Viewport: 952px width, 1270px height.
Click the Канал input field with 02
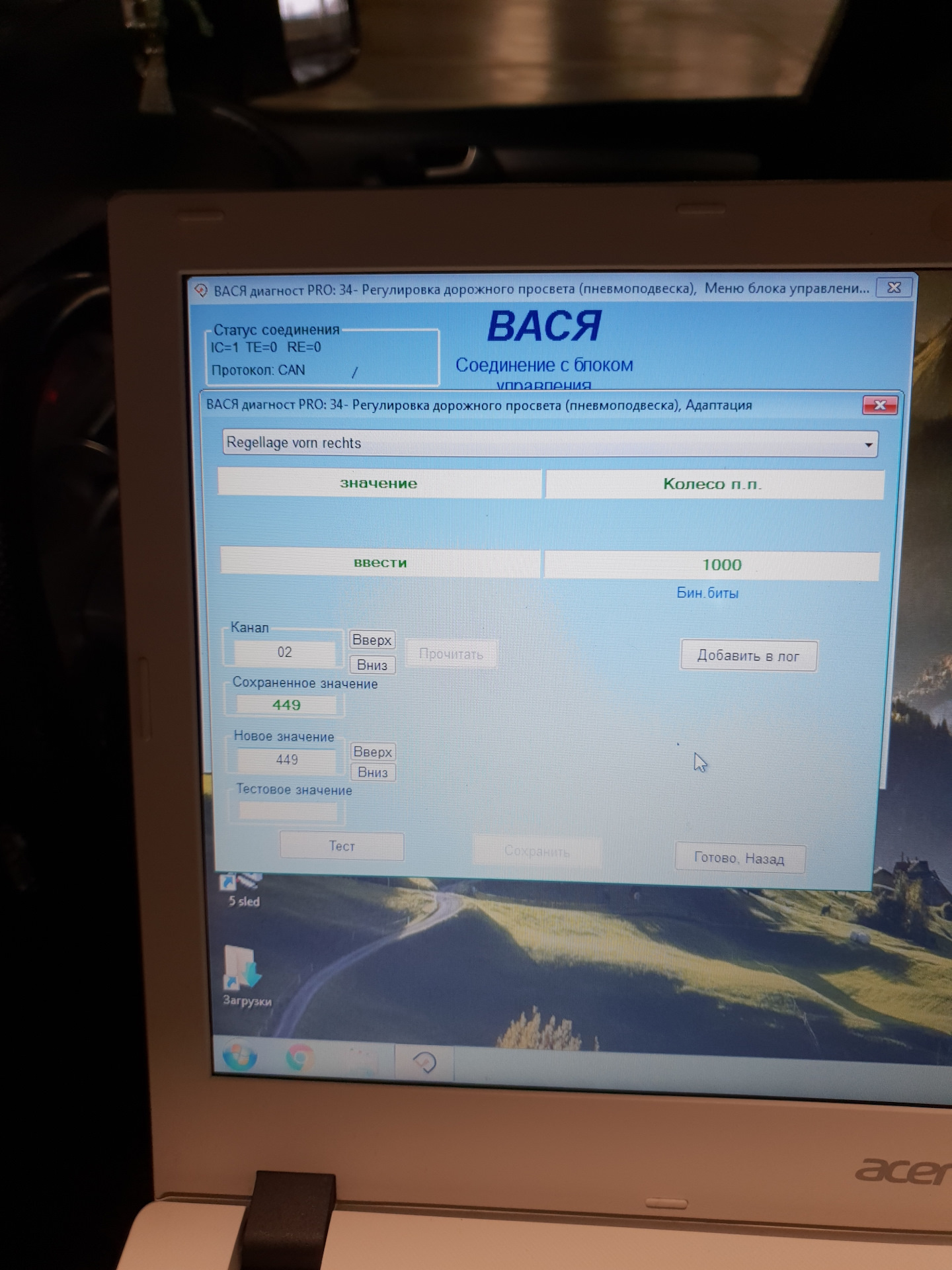(285, 653)
